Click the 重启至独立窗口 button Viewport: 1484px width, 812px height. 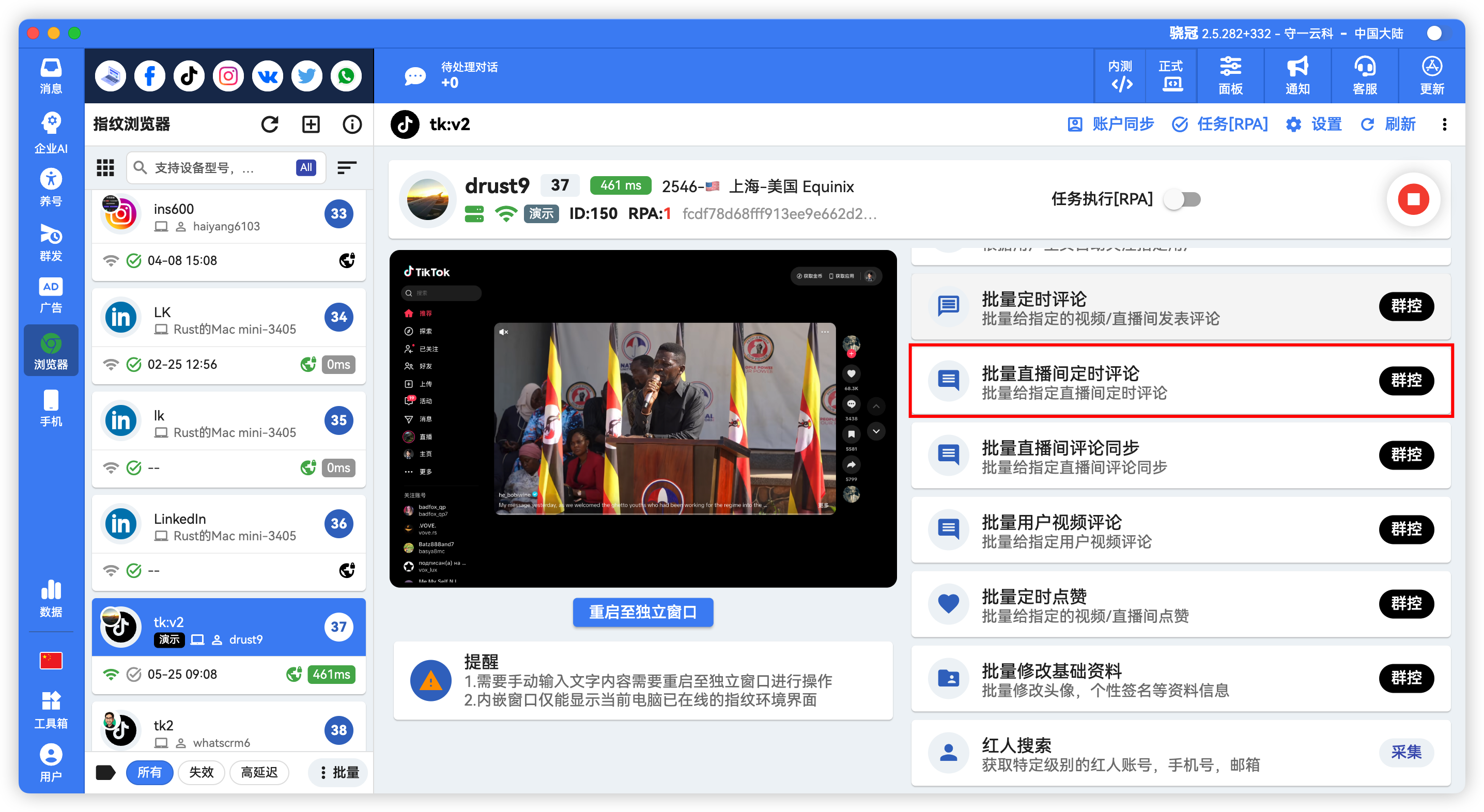[642, 612]
